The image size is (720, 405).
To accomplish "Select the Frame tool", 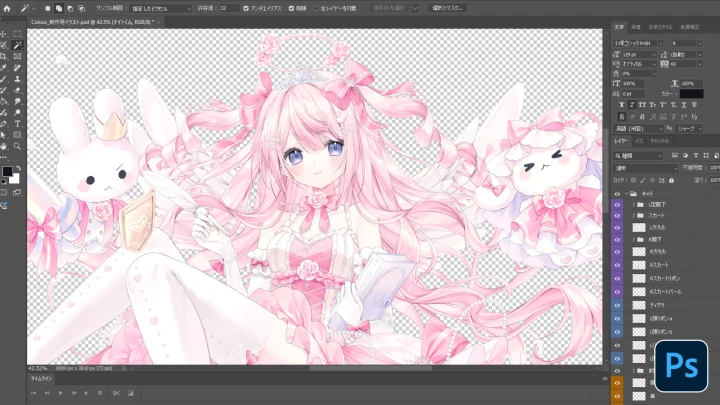I will pyautogui.click(x=17, y=56).
